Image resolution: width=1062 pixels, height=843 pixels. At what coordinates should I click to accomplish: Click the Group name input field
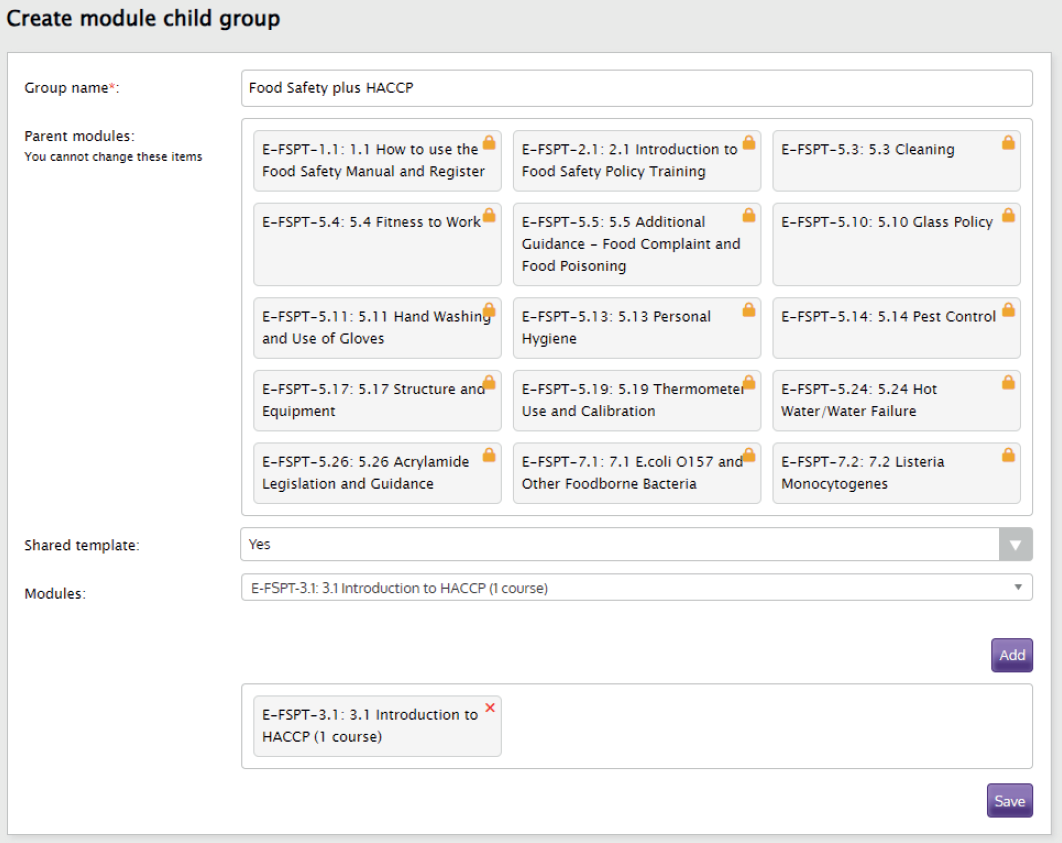[636, 88]
